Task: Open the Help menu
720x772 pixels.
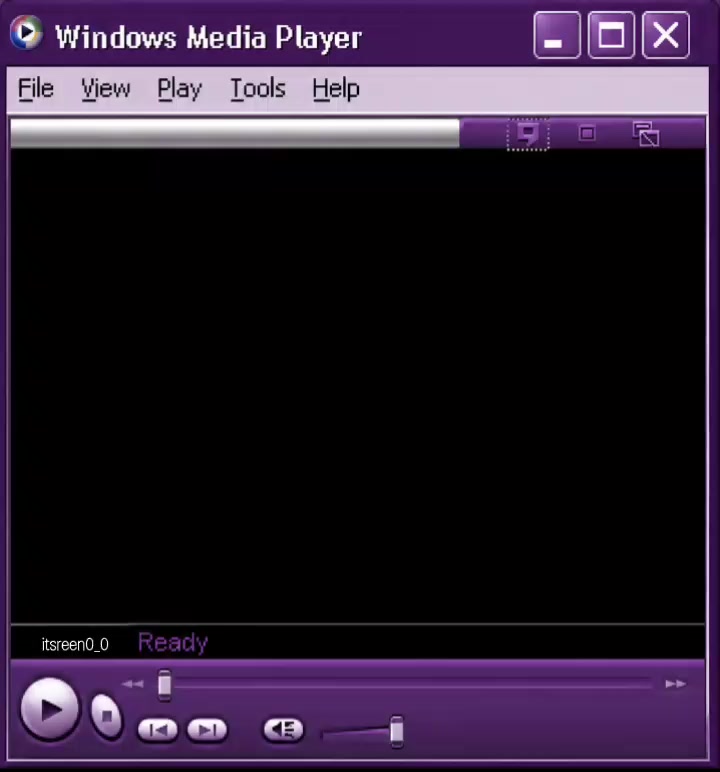Action: (336, 89)
